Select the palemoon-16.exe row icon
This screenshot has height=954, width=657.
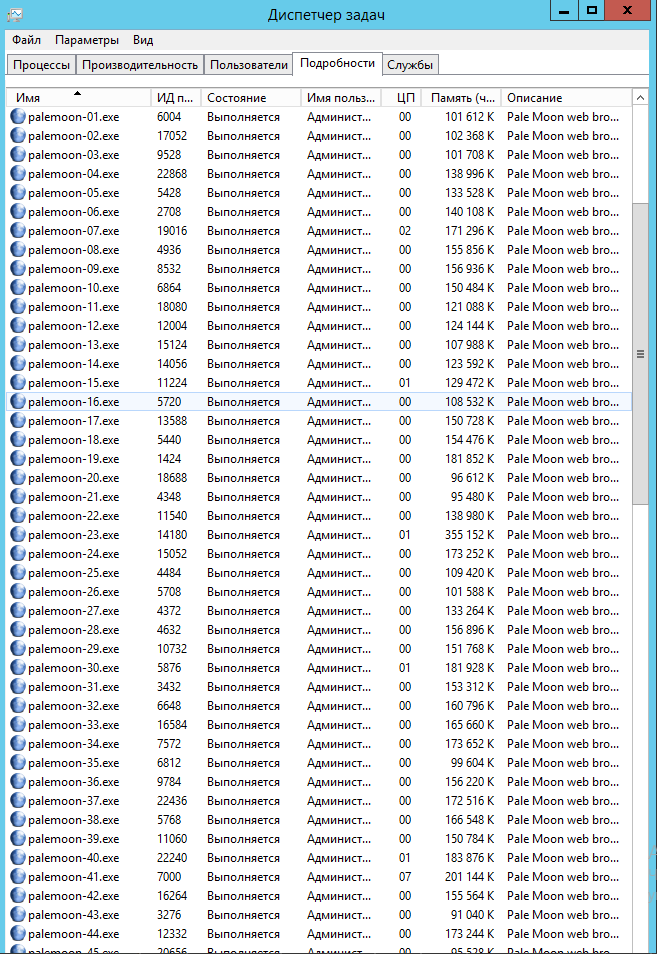pyautogui.click(x=18, y=402)
